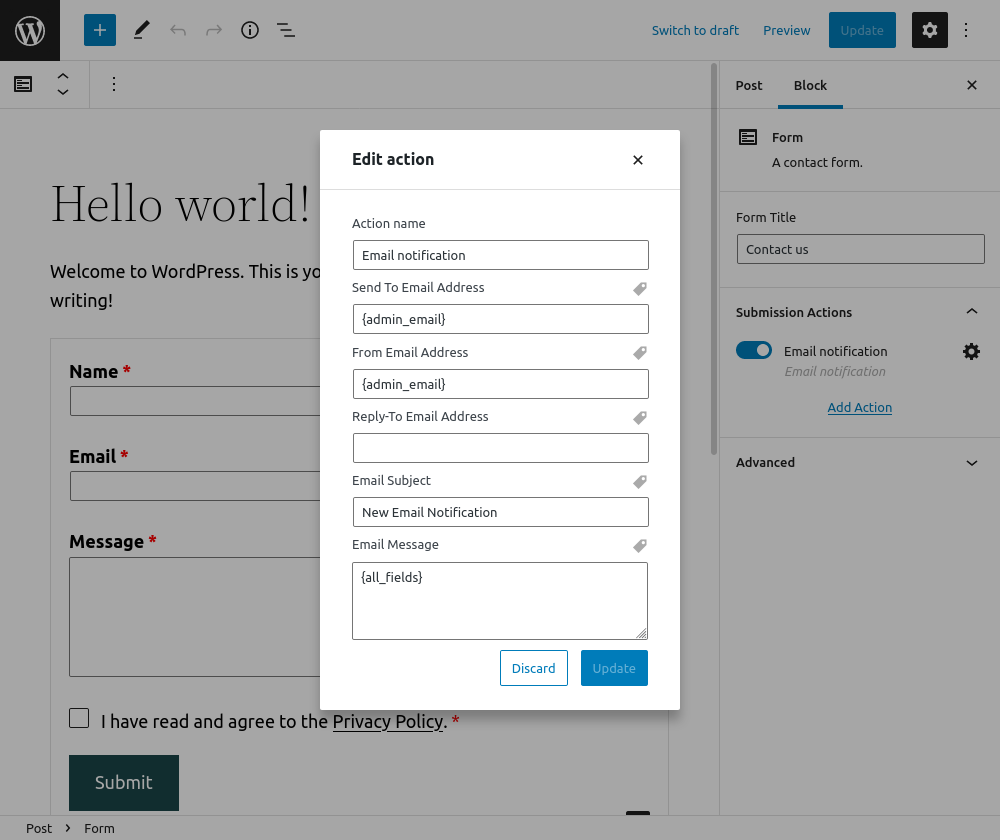Screen dimensions: 1000x840
Task: Click the Reply-To Email Address field
Action: [x=500, y=448]
